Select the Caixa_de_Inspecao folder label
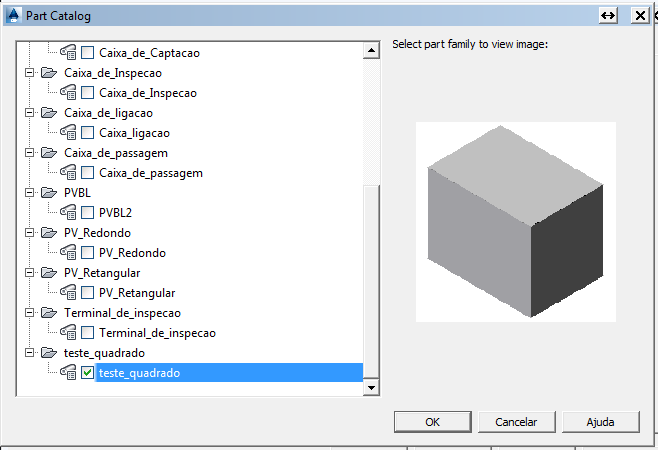This screenshot has width=658, height=450. (x=113, y=73)
